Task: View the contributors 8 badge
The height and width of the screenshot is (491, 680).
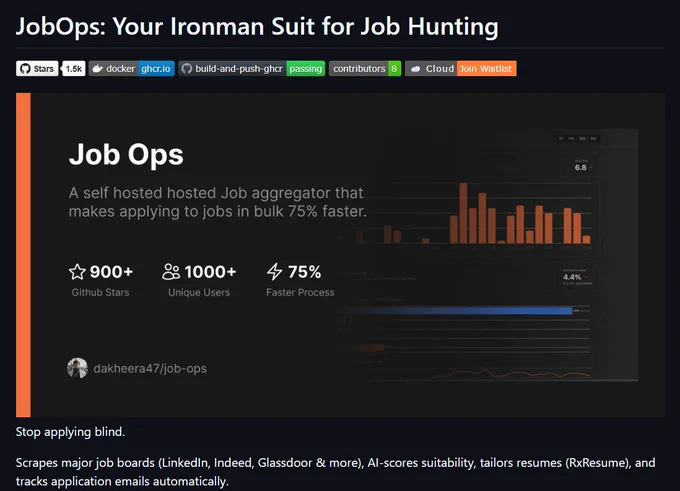Action: click(x=365, y=69)
